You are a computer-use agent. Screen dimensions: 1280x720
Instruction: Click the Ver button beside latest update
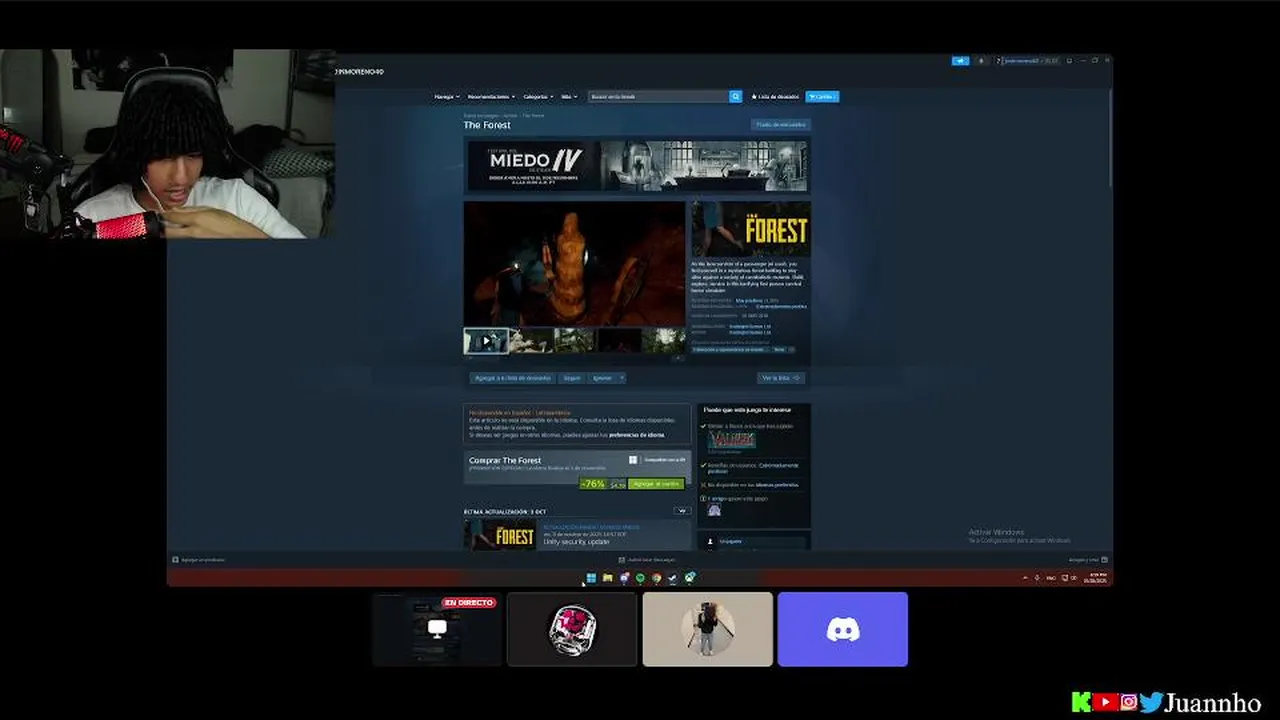pyautogui.click(x=683, y=511)
